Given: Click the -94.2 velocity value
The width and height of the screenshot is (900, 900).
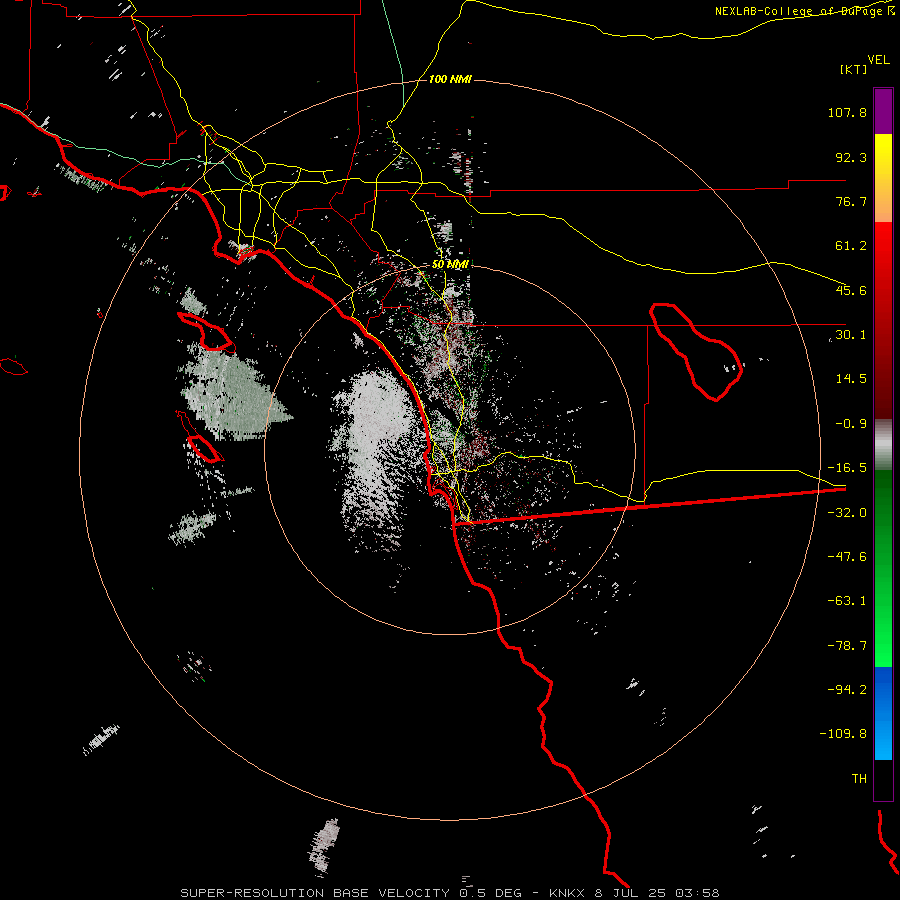Looking at the screenshot, I should coord(847,690).
